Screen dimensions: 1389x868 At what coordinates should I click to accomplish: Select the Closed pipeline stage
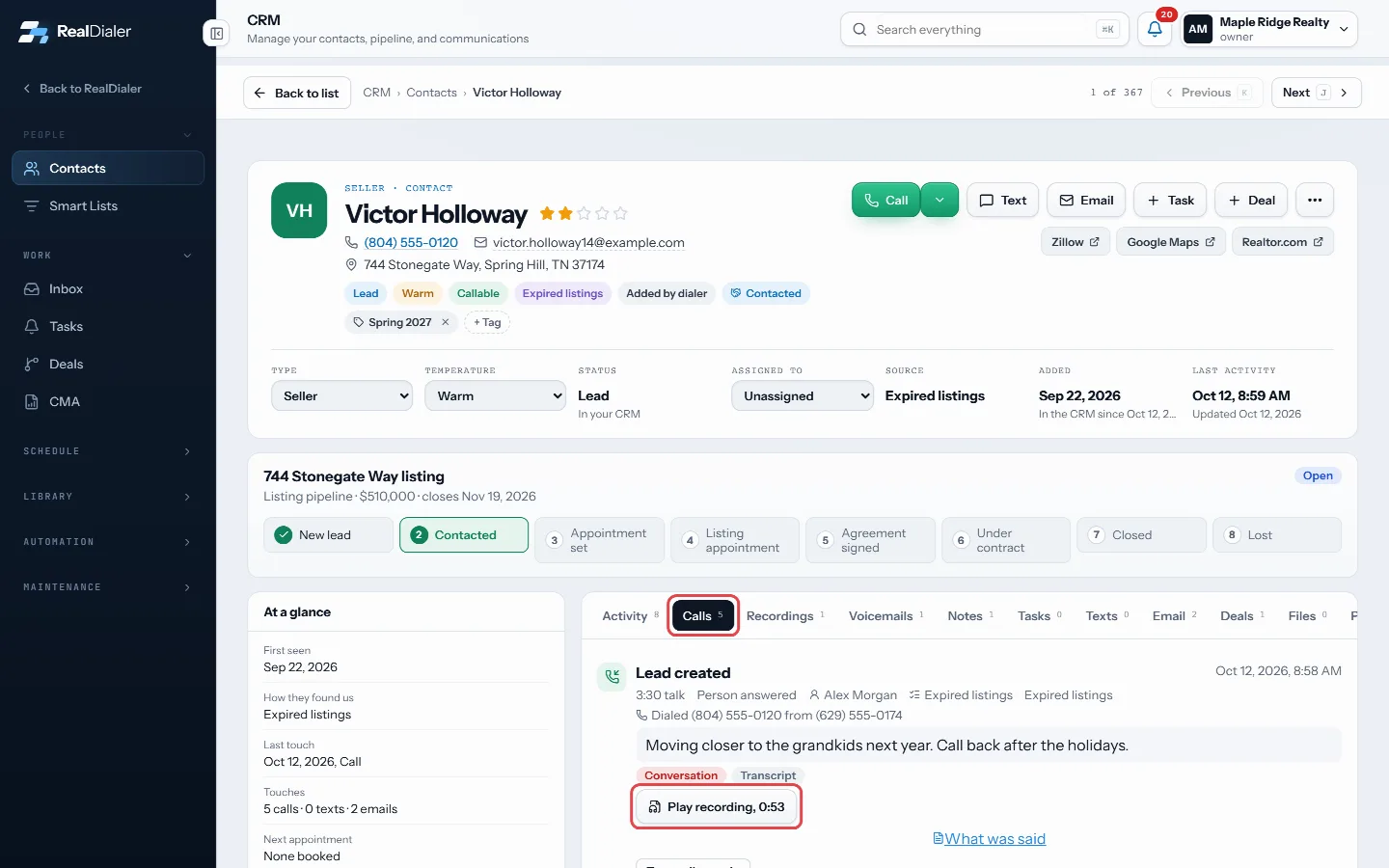point(1141,535)
